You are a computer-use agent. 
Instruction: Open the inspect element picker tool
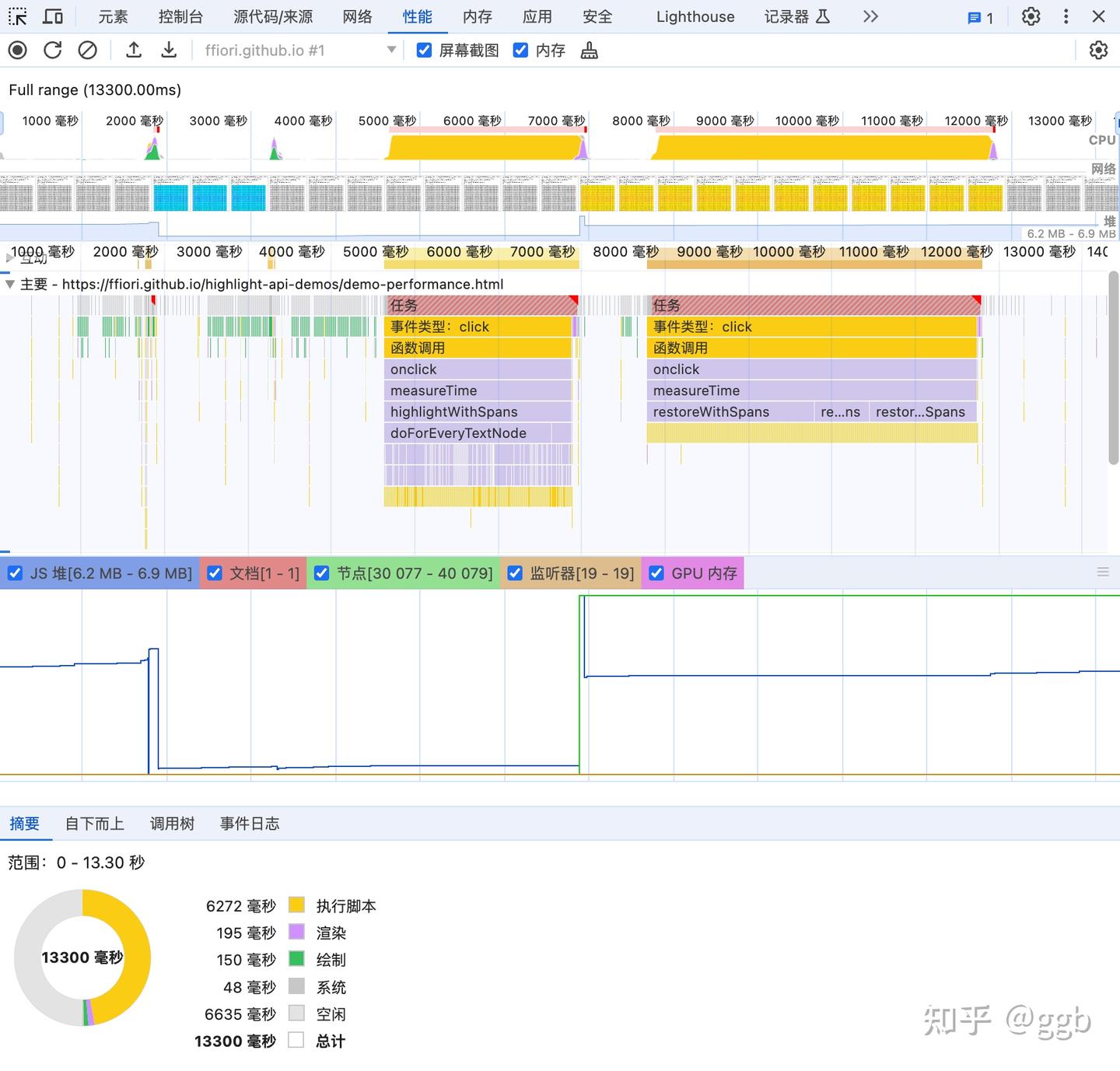pyautogui.click(x=17, y=16)
